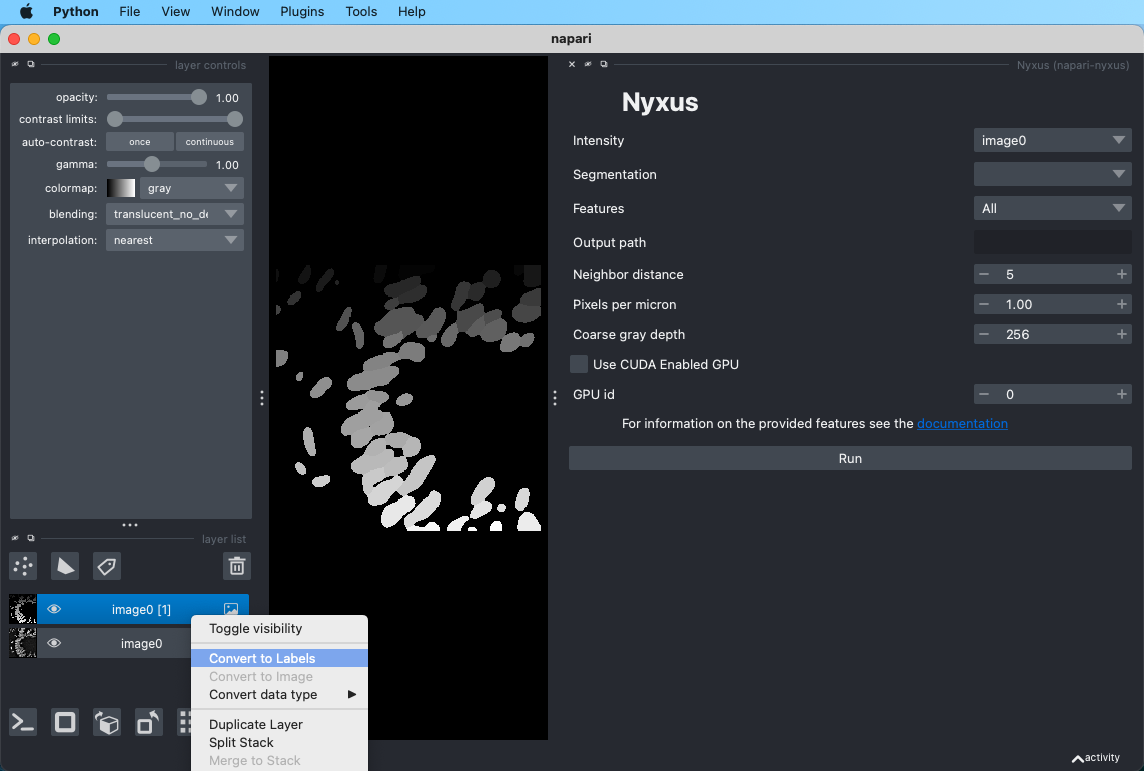Transpose displayed dimensions
Viewport: 1144px width, 771px height.
pyautogui.click(x=148, y=723)
